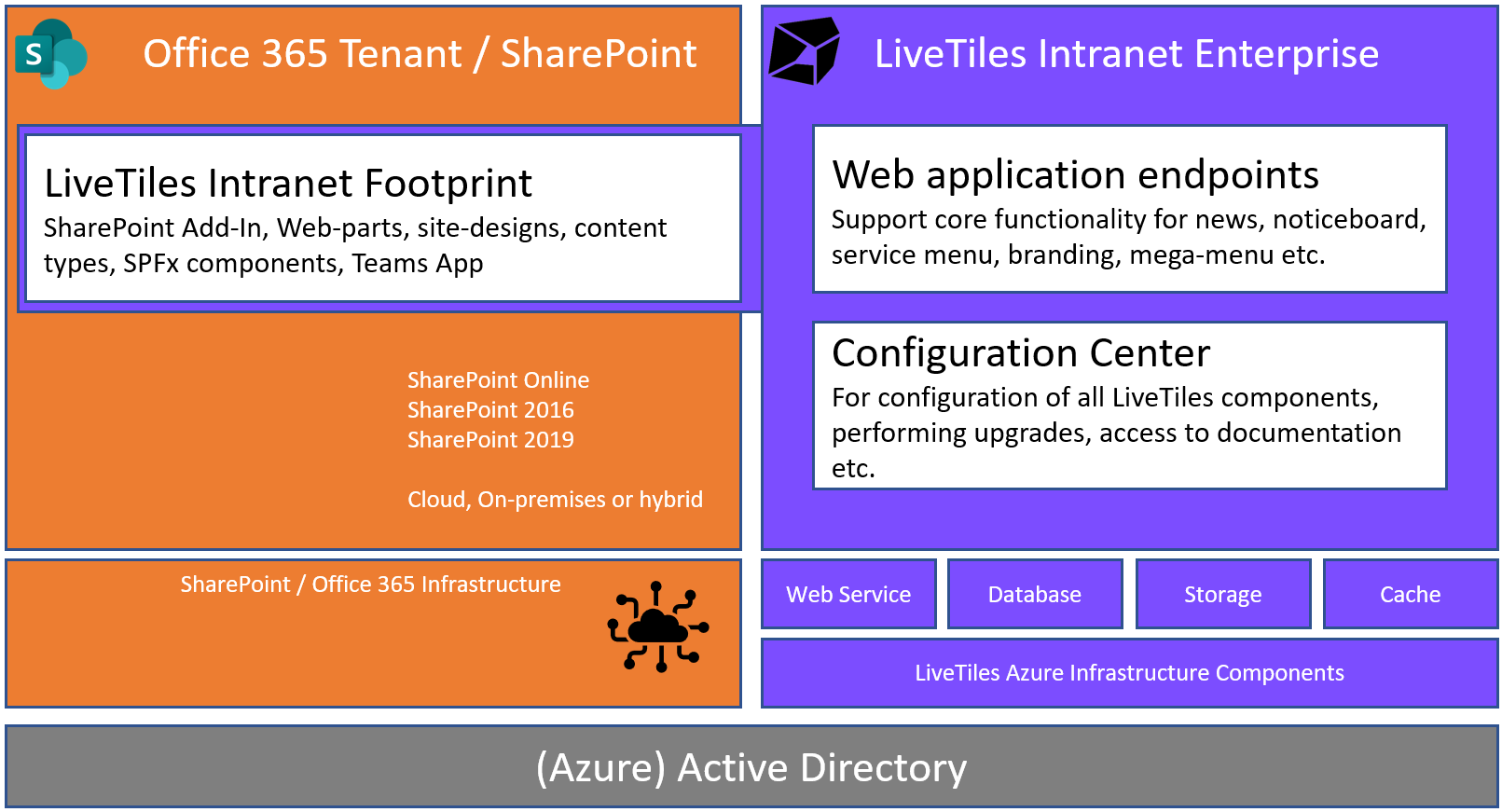Click the LiveTiles black cube logo
The image size is (1502, 812).
pyautogui.click(x=804, y=51)
